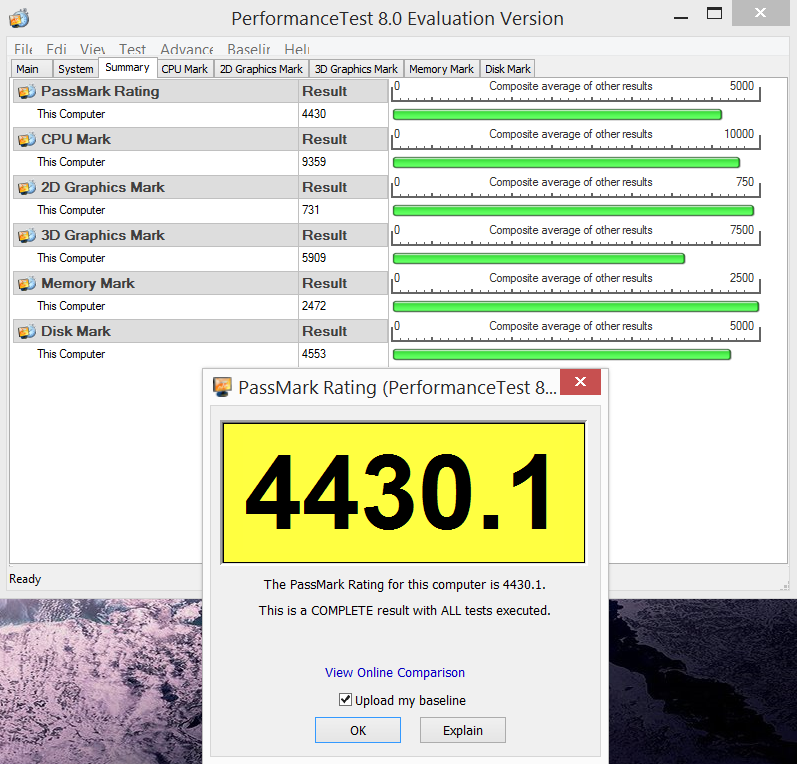Click the OK button in the dialog

358,730
